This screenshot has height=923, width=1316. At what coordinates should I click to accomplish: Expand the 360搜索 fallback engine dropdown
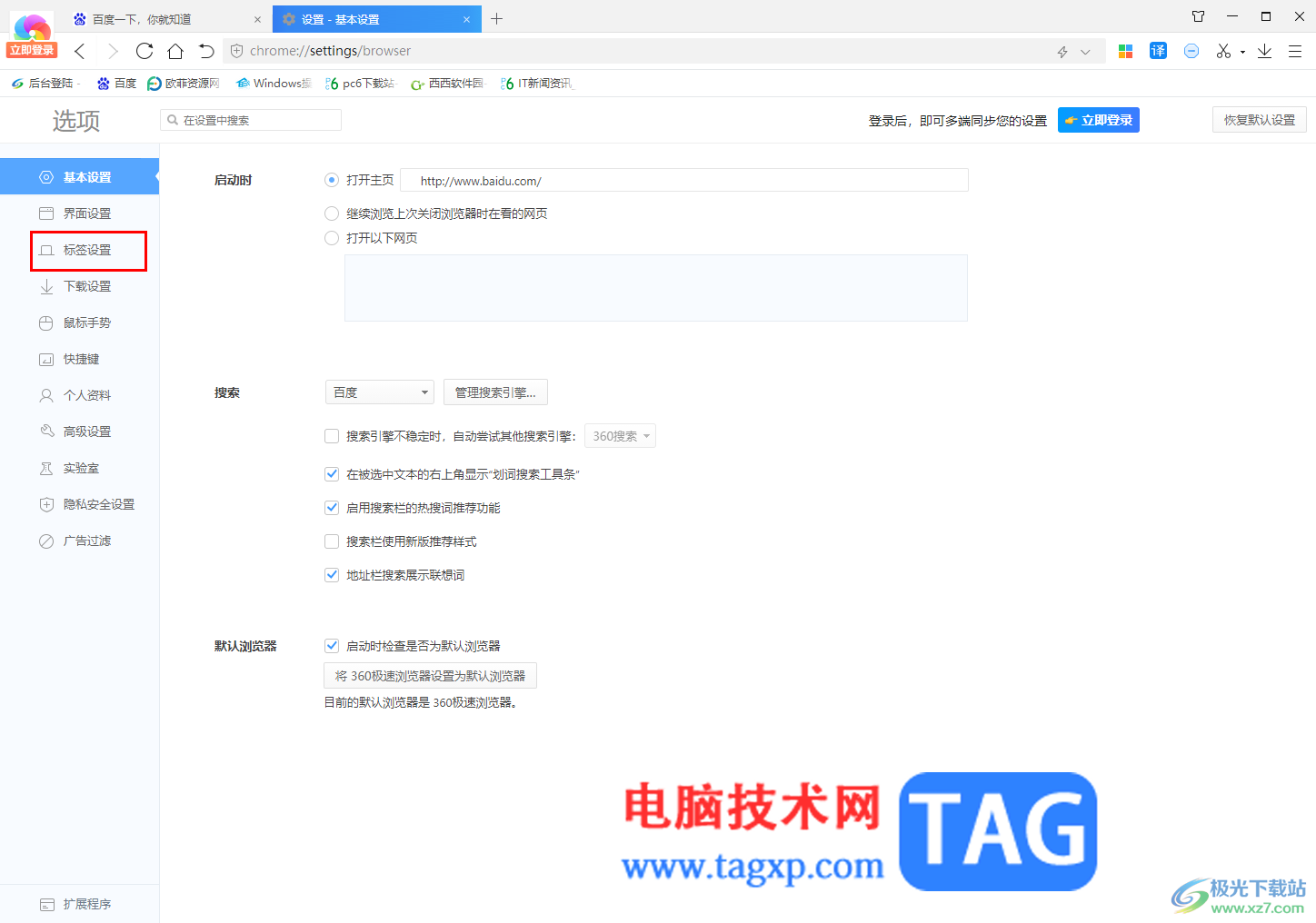[x=620, y=436]
